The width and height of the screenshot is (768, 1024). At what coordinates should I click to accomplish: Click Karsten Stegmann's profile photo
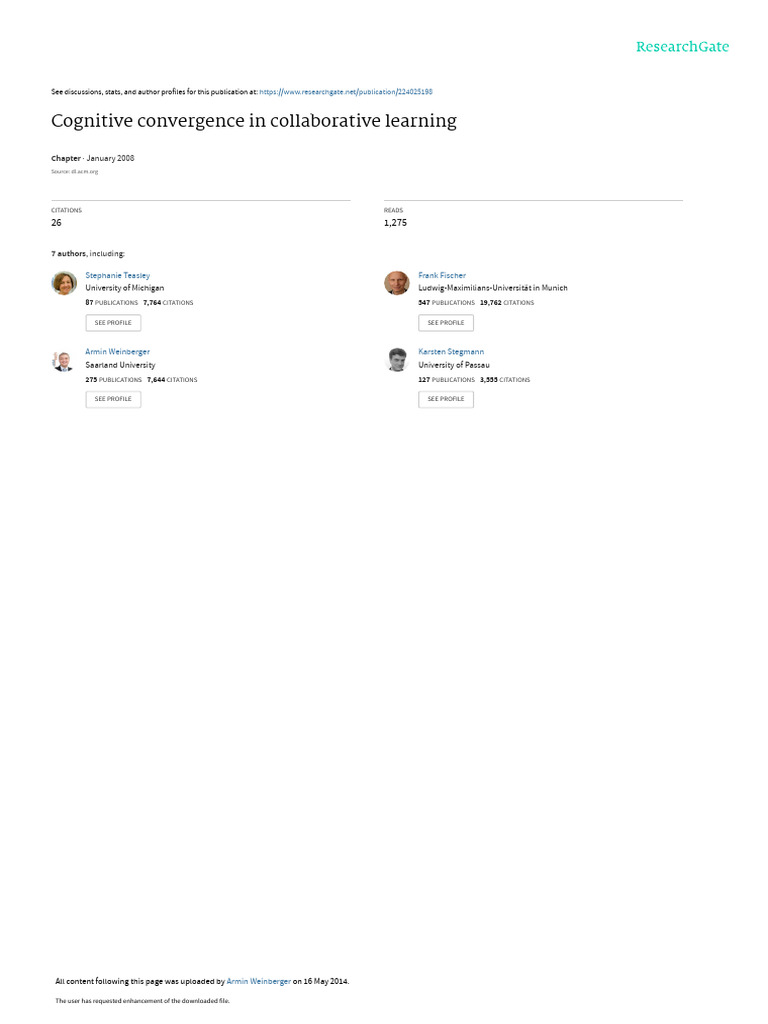(x=397, y=360)
